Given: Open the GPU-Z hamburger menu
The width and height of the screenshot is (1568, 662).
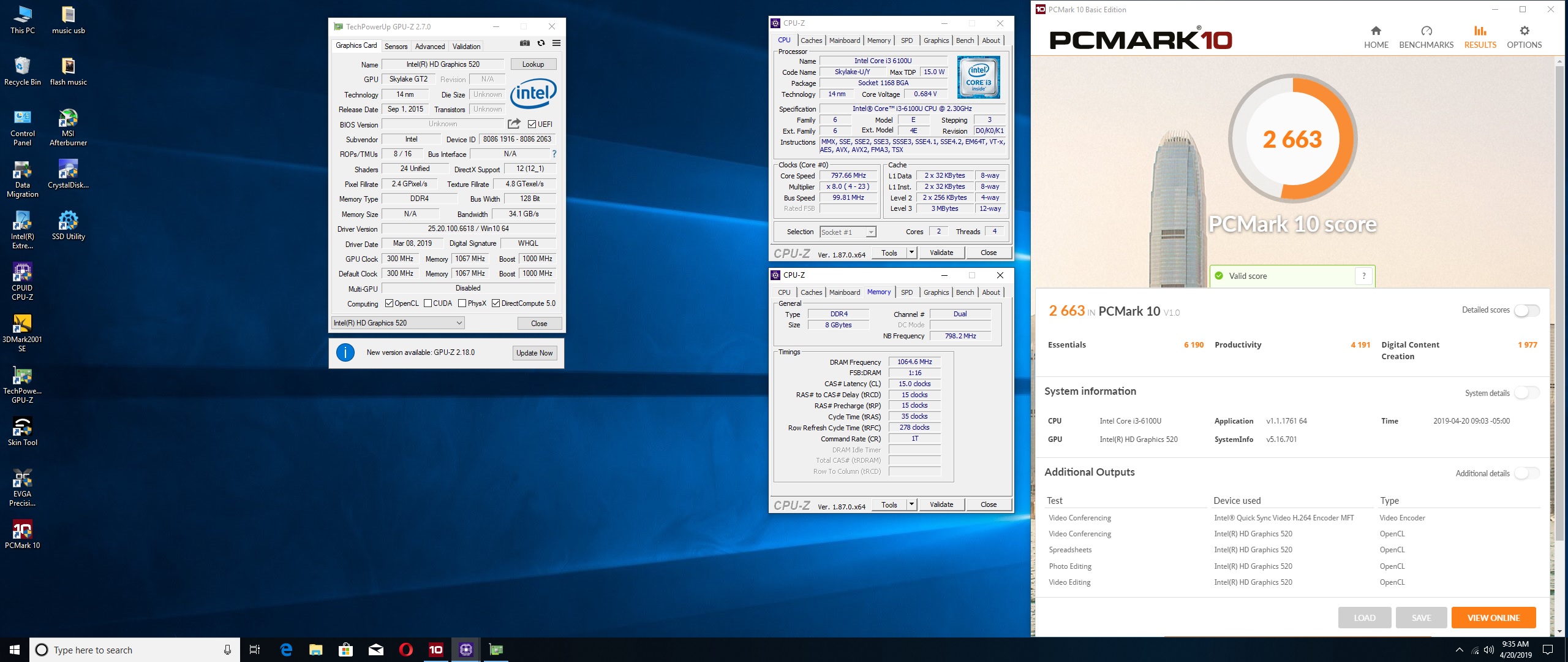Looking at the screenshot, I should (556, 44).
